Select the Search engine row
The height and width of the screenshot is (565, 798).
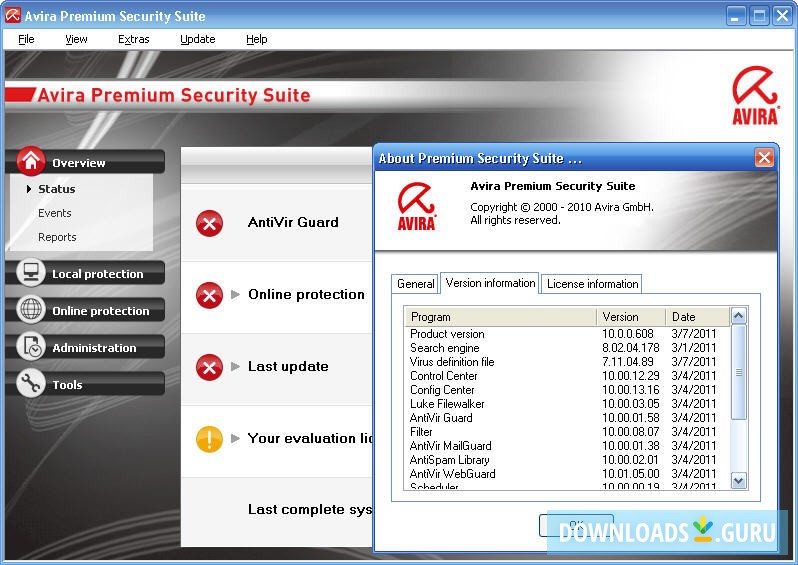pyautogui.click(x=567, y=348)
